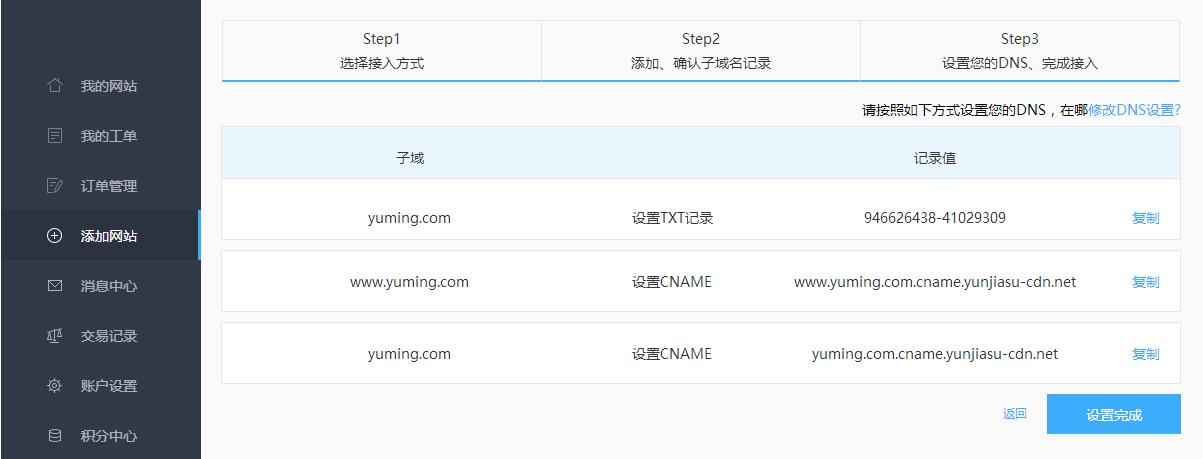
Task: Open 消息中心 menu item
Action: point(108,286)
